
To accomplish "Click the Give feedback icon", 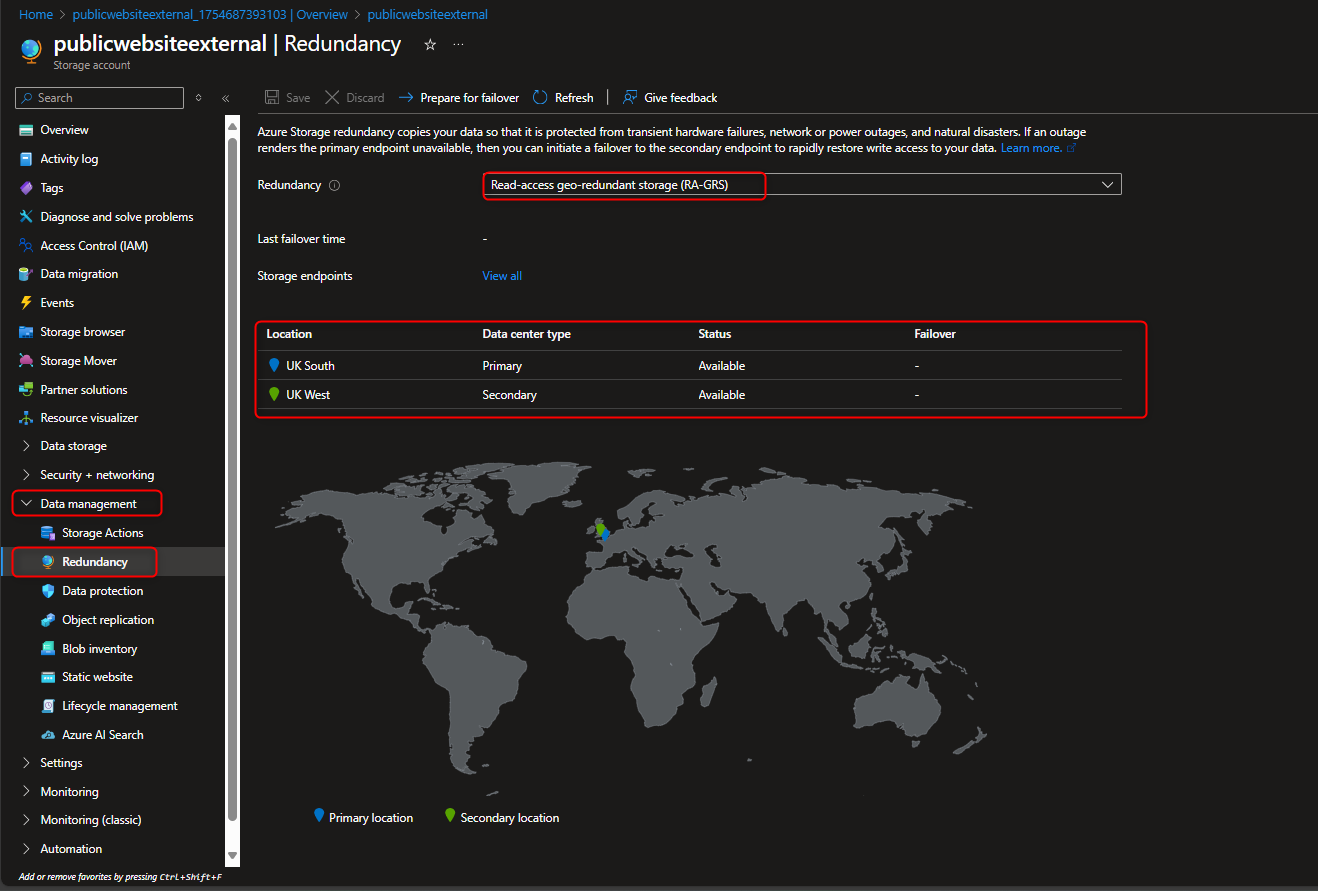I will tap(630, 98).
